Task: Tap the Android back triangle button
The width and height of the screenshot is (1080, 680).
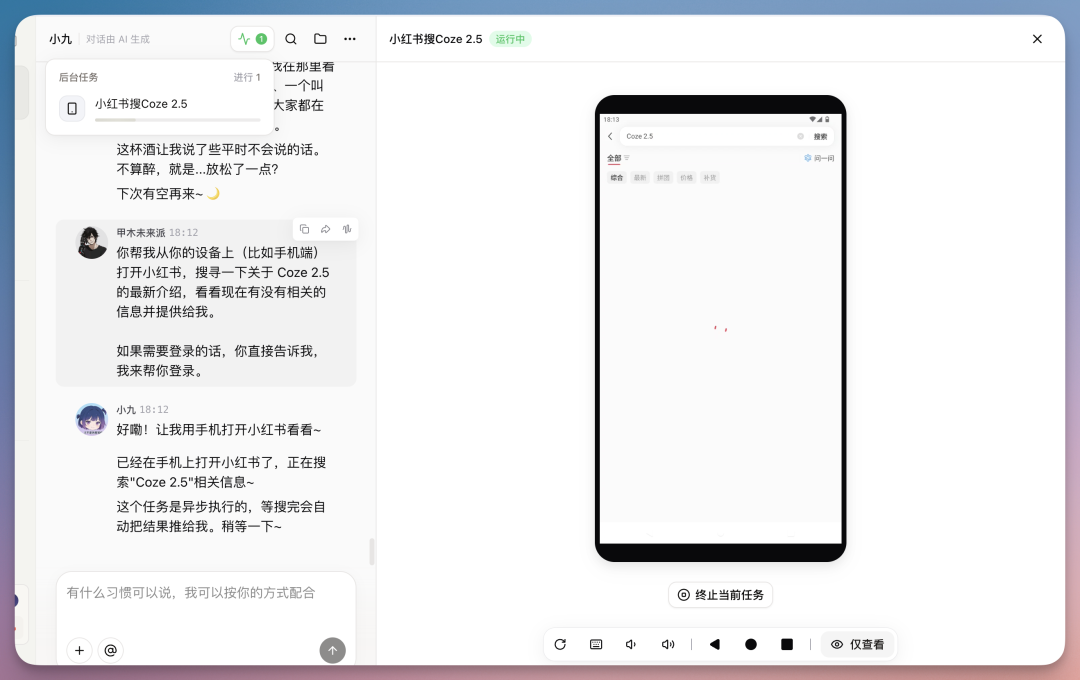Action: pyautogui.click(x=715, y=644)
